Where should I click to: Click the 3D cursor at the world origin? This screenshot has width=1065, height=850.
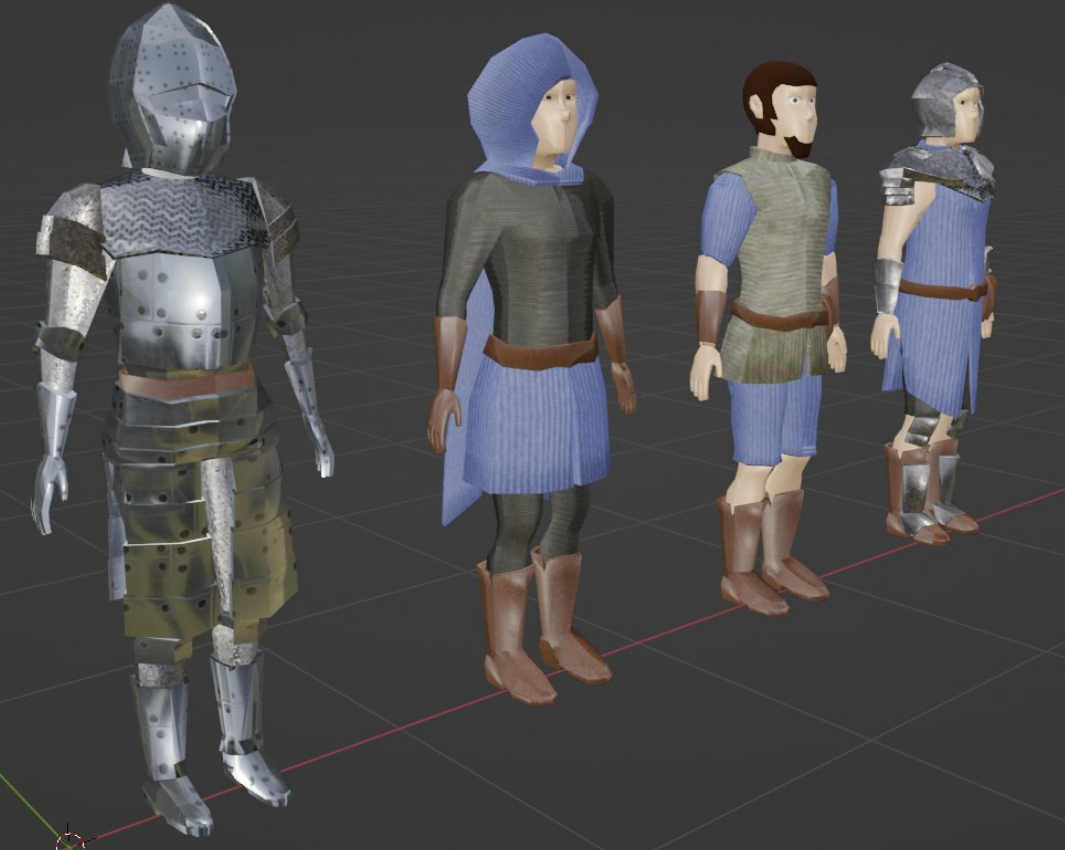click(x=69, y=840)
